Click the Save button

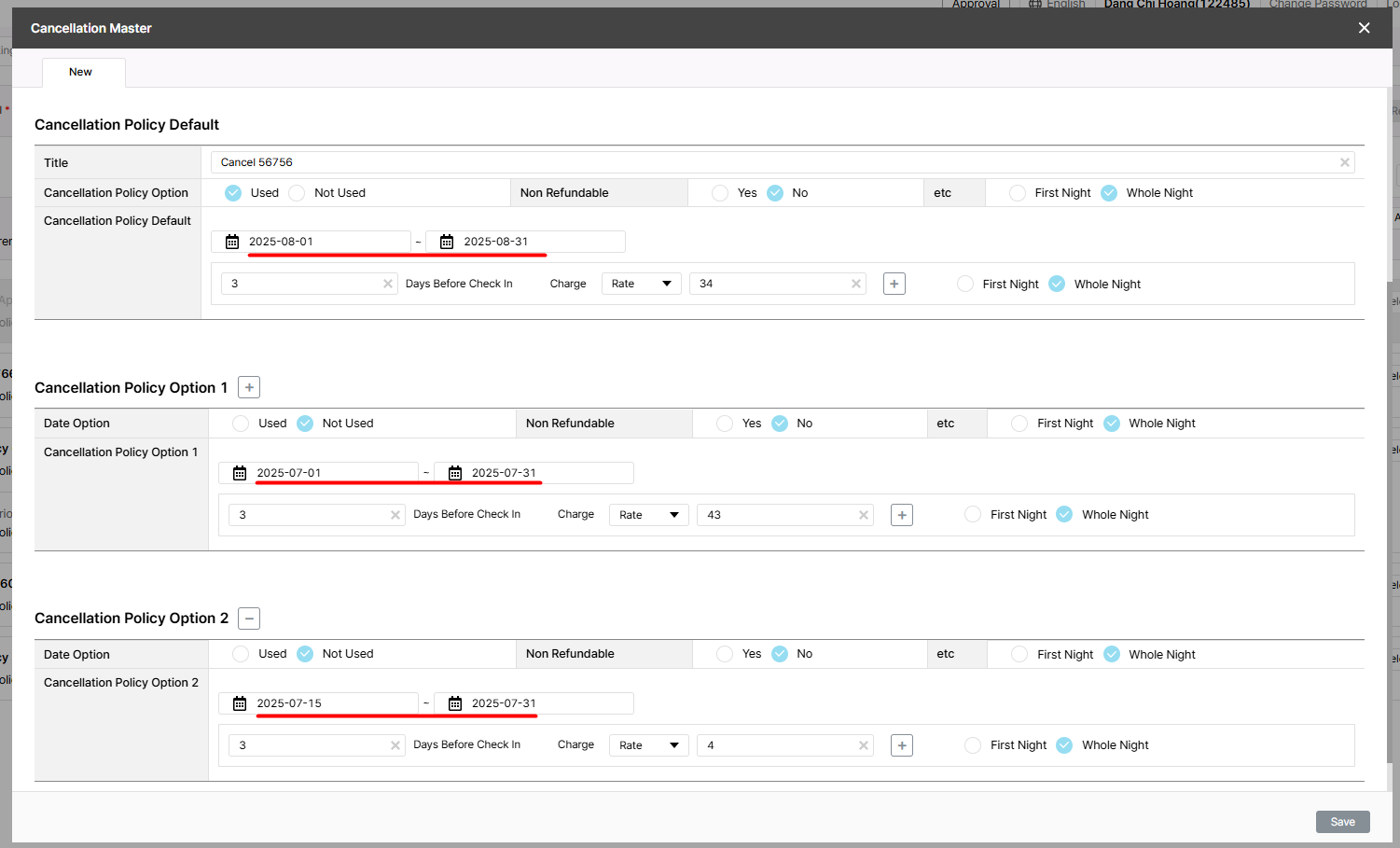[1342, 822]
